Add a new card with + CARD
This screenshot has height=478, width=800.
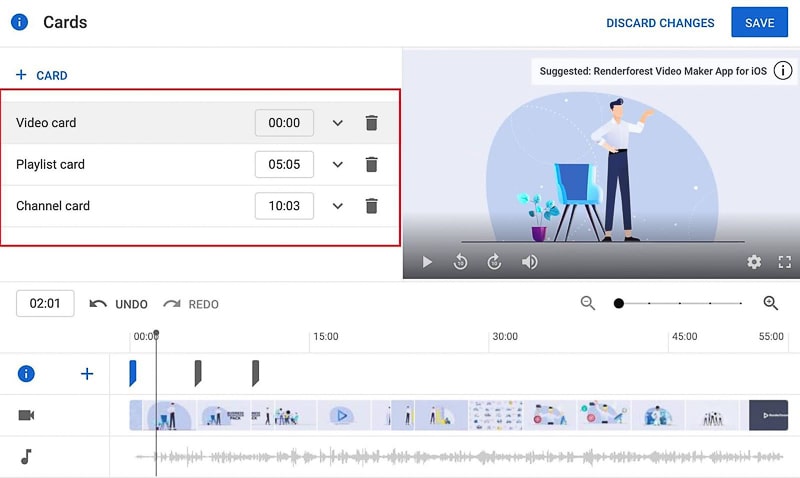(x=42, y=76)
